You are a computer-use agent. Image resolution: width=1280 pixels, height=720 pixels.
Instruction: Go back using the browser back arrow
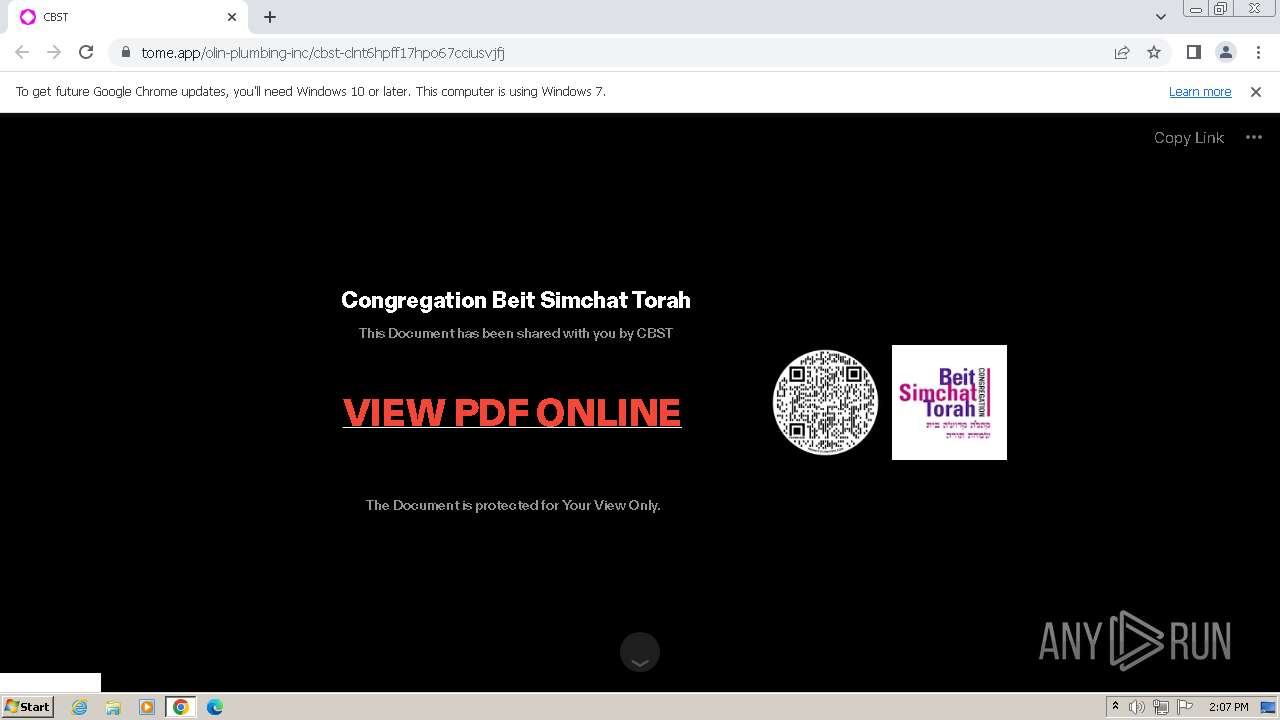tap(22, 52)
